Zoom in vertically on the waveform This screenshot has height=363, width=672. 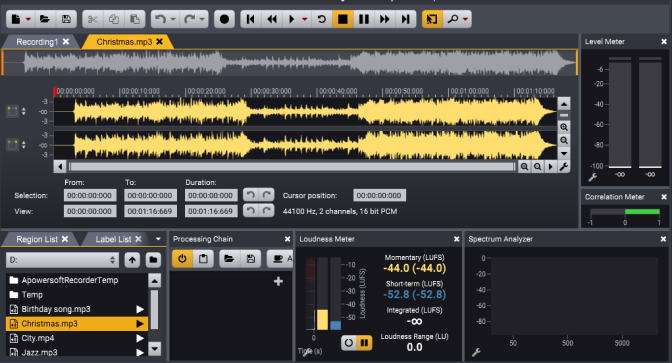[564, 127]
